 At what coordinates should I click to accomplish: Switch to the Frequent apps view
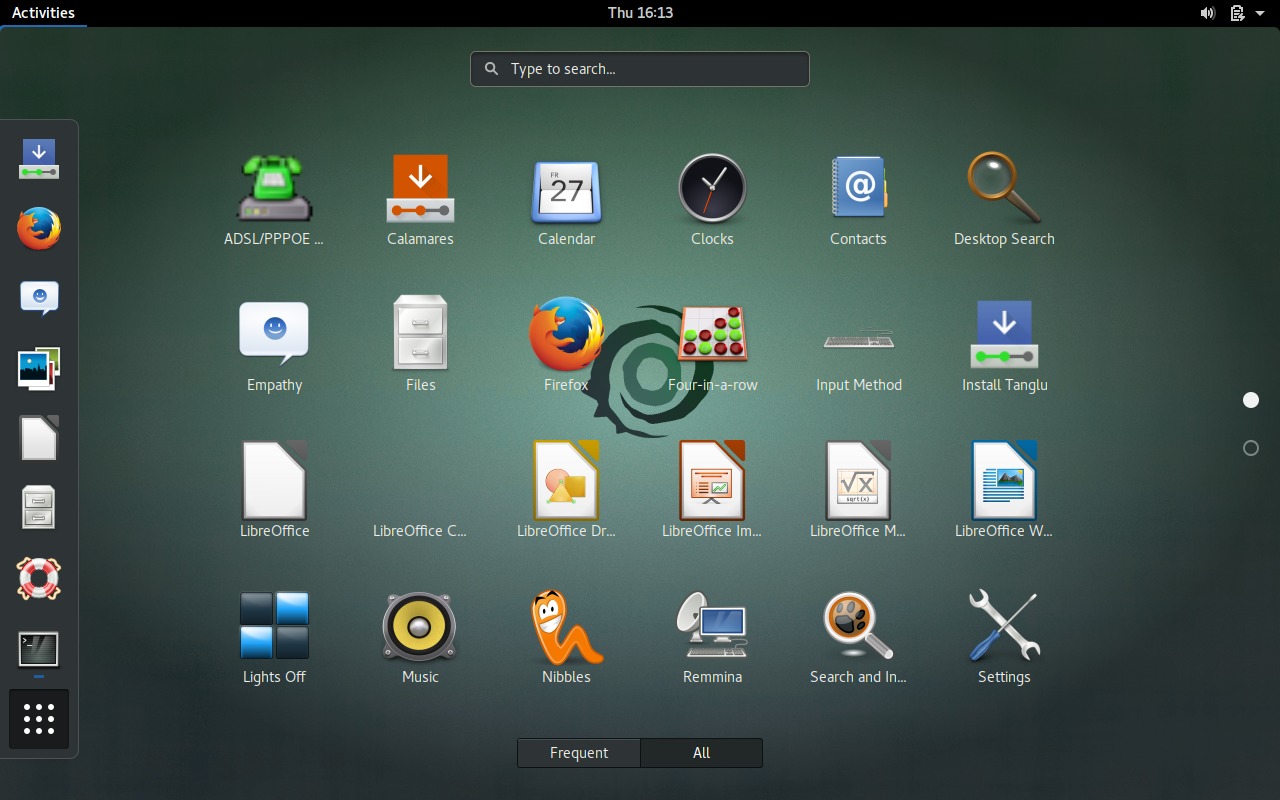tap(578, 752)
